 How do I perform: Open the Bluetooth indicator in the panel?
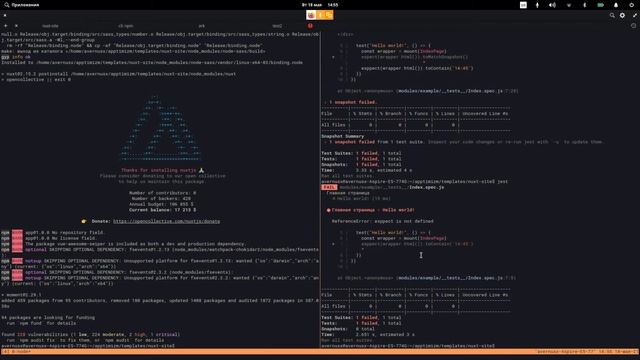click(x=584, y=5)
